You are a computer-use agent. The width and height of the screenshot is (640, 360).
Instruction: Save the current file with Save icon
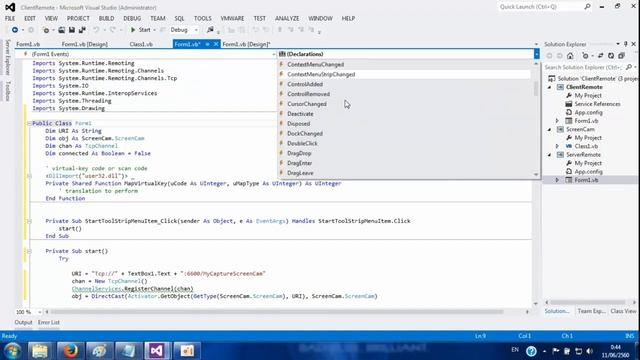[x=71, y=30]
